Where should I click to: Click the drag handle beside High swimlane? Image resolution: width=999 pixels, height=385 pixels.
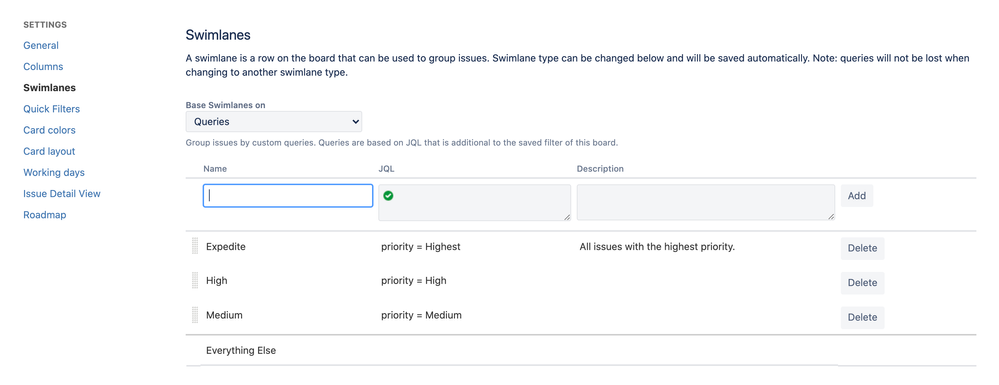pyautogui.click(x=195, y=280)
